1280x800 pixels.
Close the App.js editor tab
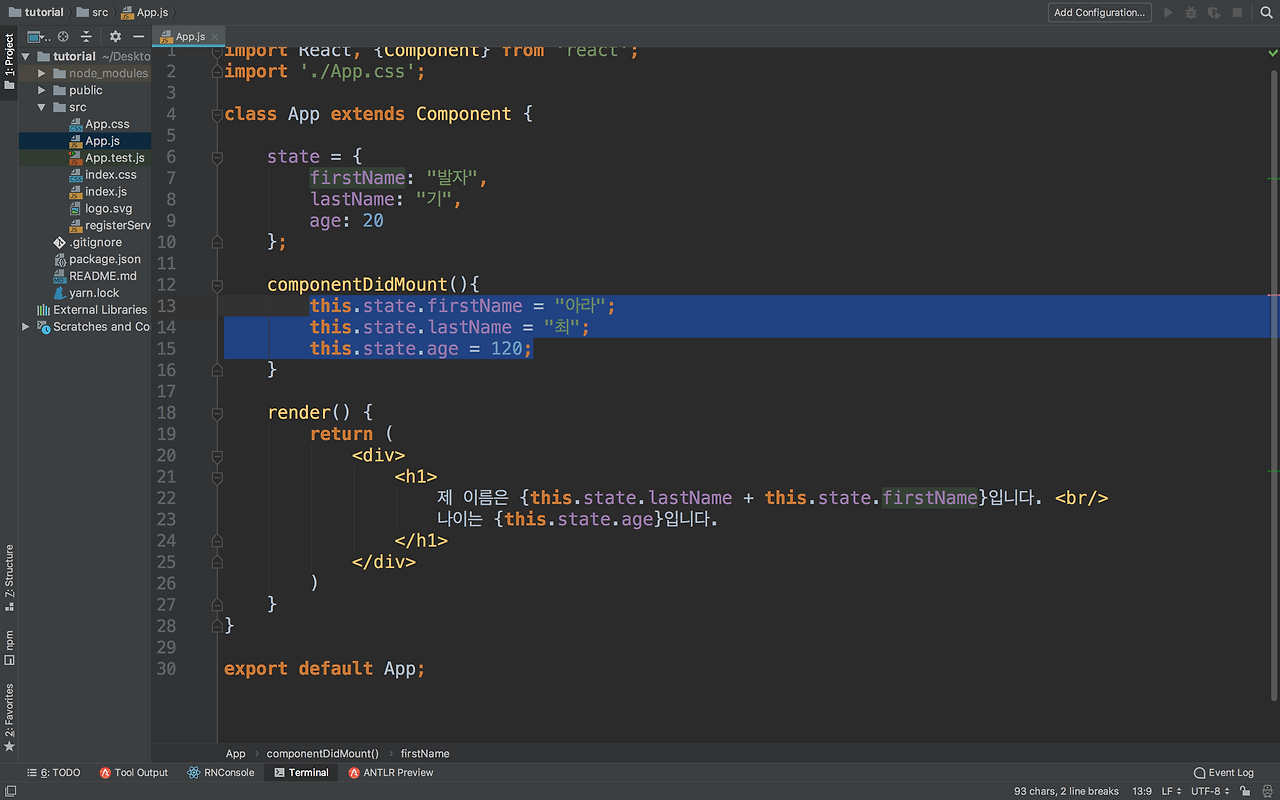click(213, 37)
